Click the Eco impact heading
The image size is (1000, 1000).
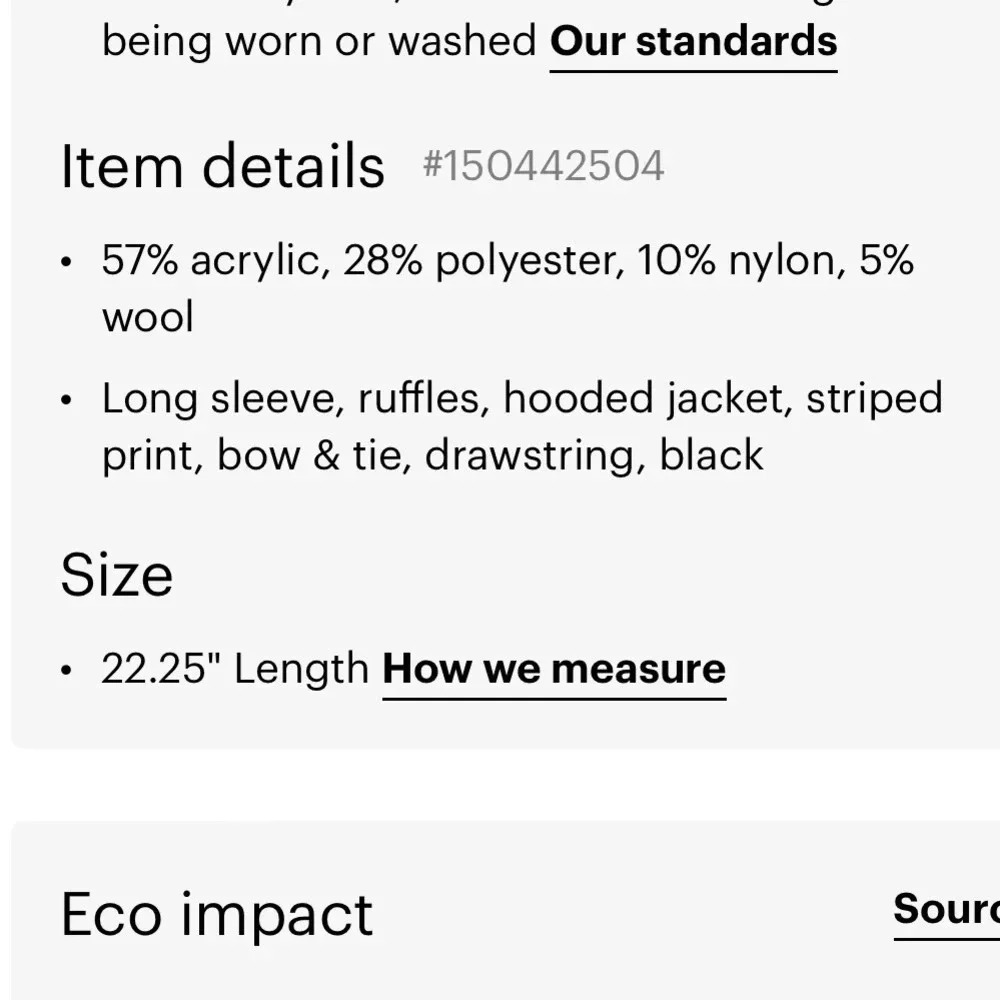point(217,915)
